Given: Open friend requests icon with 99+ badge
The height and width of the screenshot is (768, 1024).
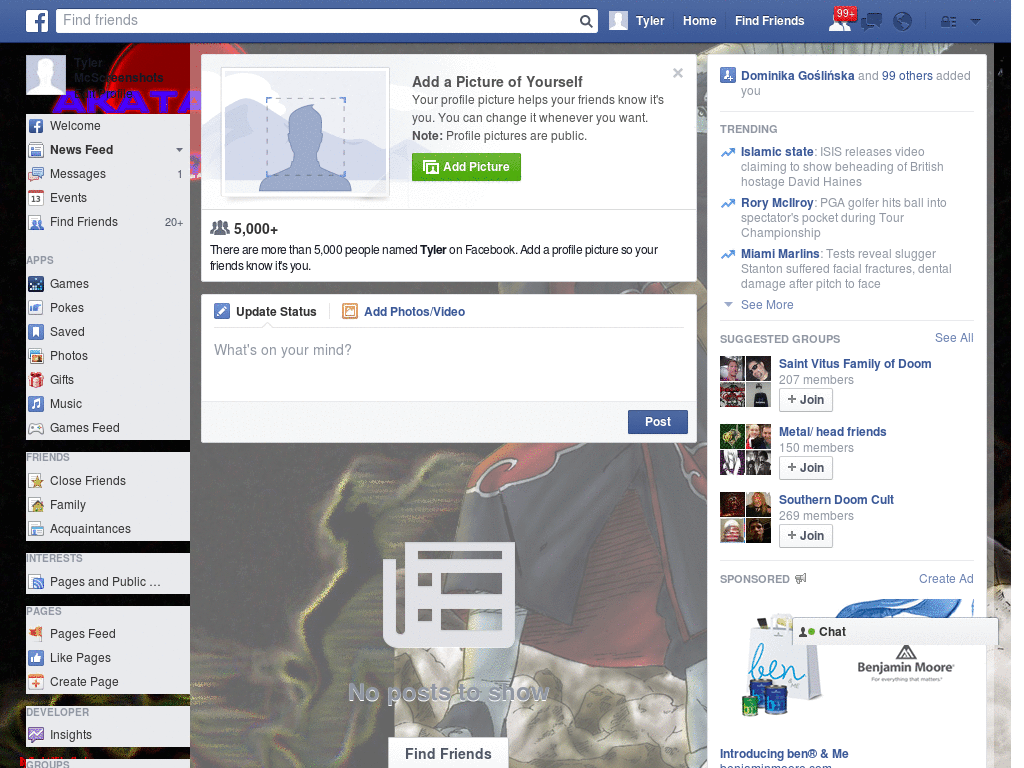Looking at the screenshot, I should (842, 21).
